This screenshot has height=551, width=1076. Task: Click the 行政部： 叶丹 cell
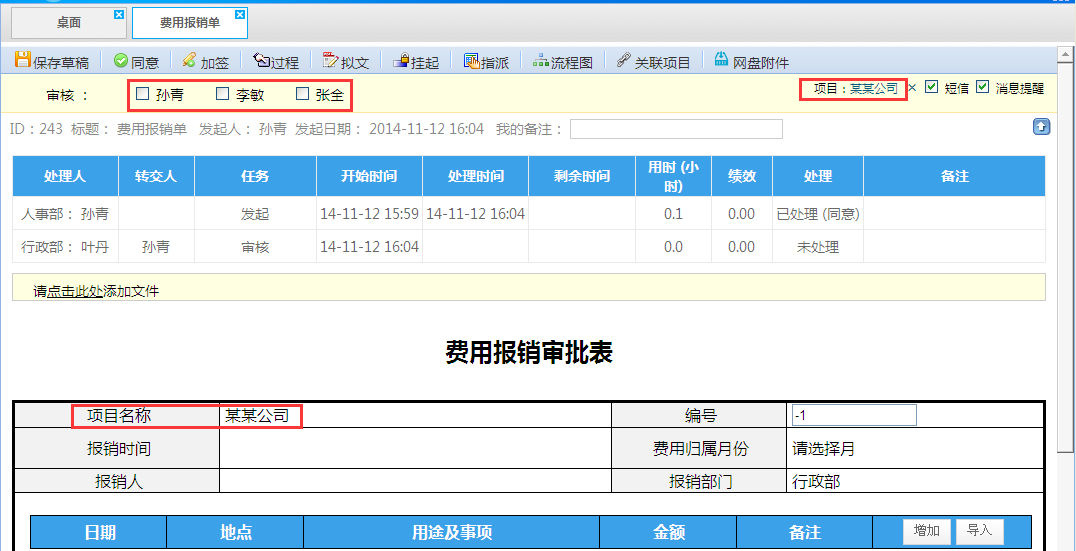tap(65, 247)
